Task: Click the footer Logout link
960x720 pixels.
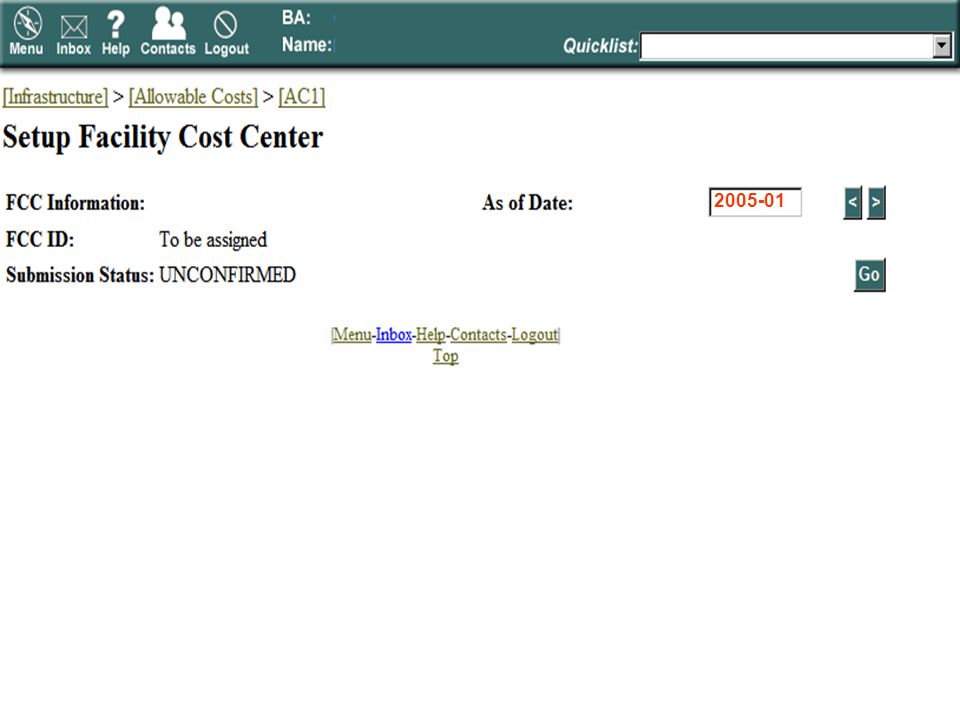Action: [534, 335]
